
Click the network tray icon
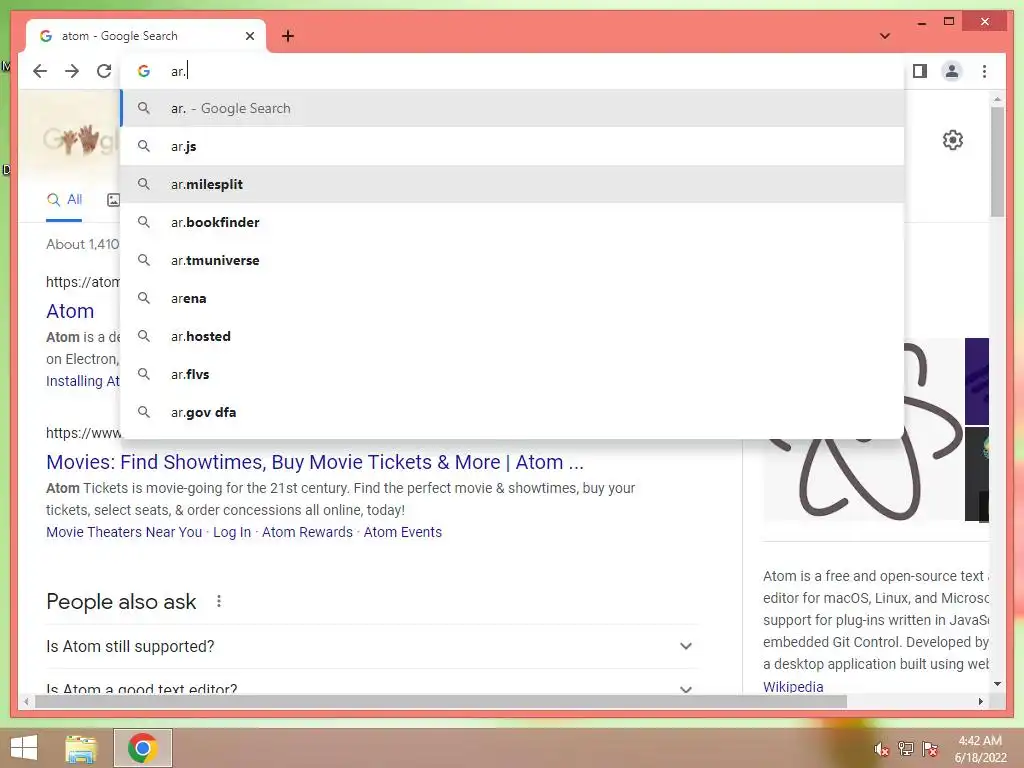coord(906,749)
